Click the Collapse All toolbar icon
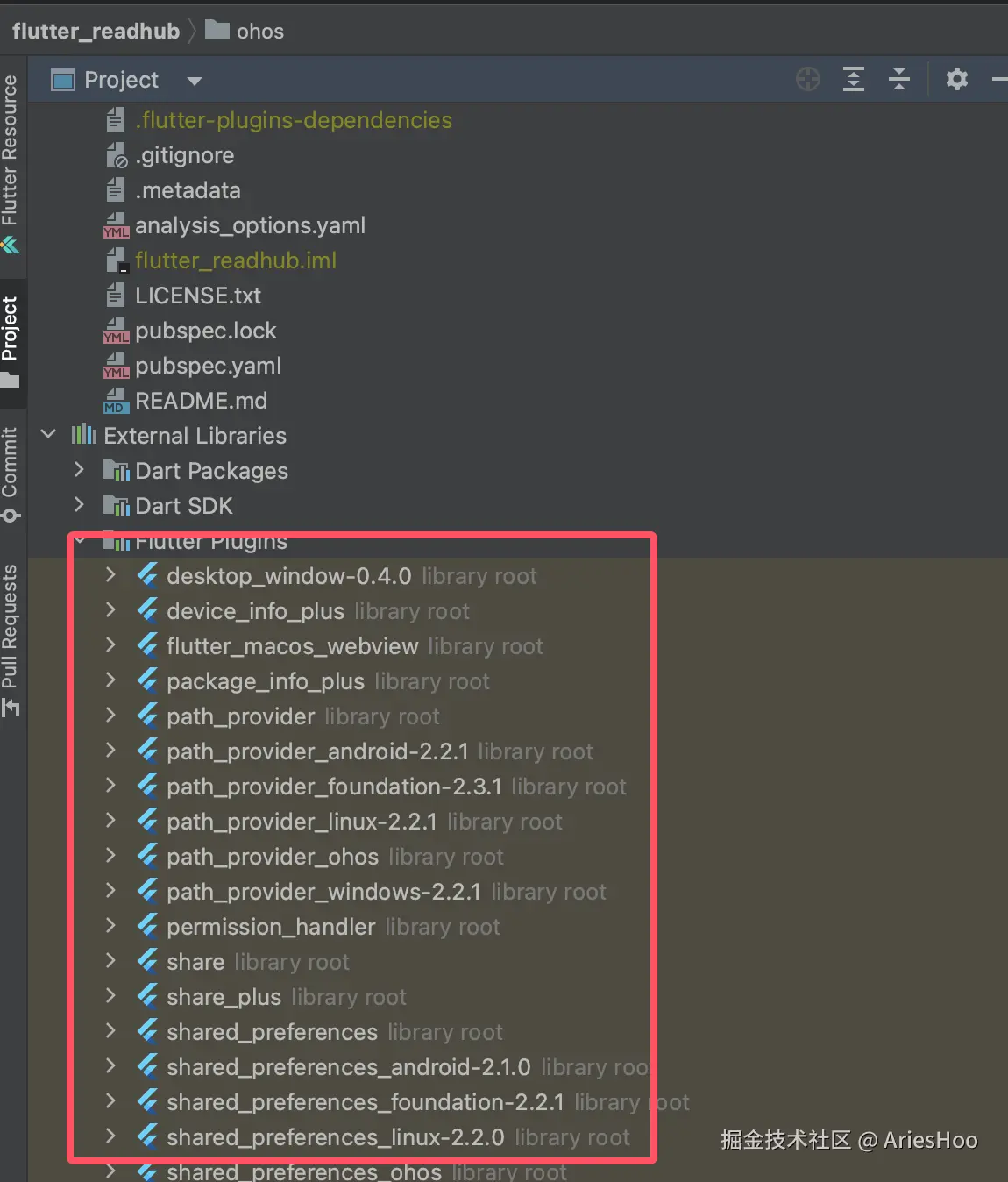Screen dimensions: 1008x1182 [899, 80]
